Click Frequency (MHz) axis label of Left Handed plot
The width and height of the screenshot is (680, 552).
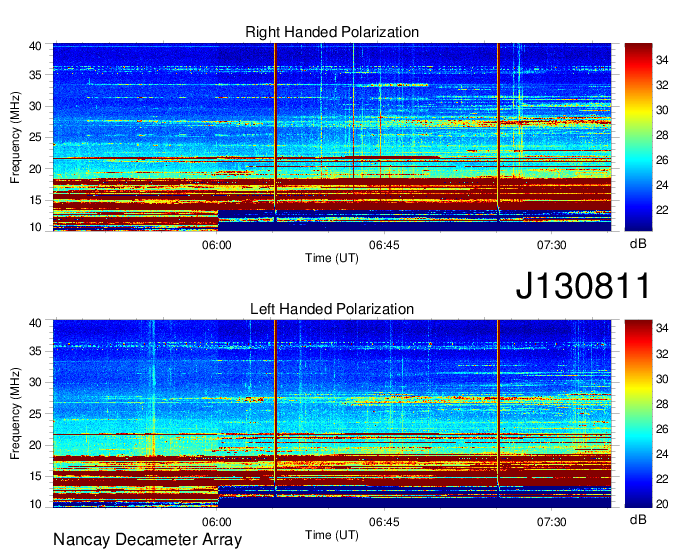coord(15,414)
